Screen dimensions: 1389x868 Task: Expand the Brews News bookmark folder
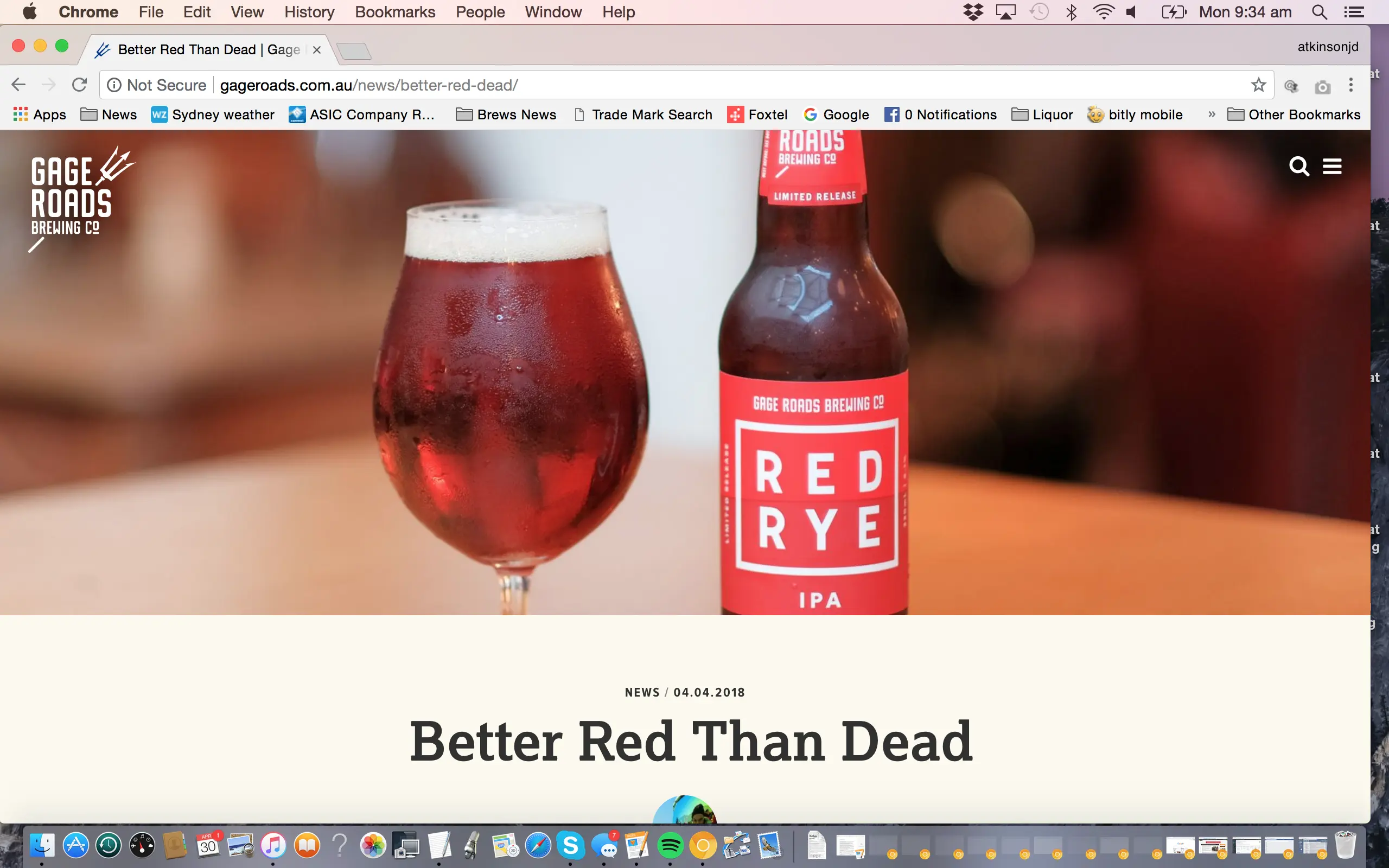point(506,114)
